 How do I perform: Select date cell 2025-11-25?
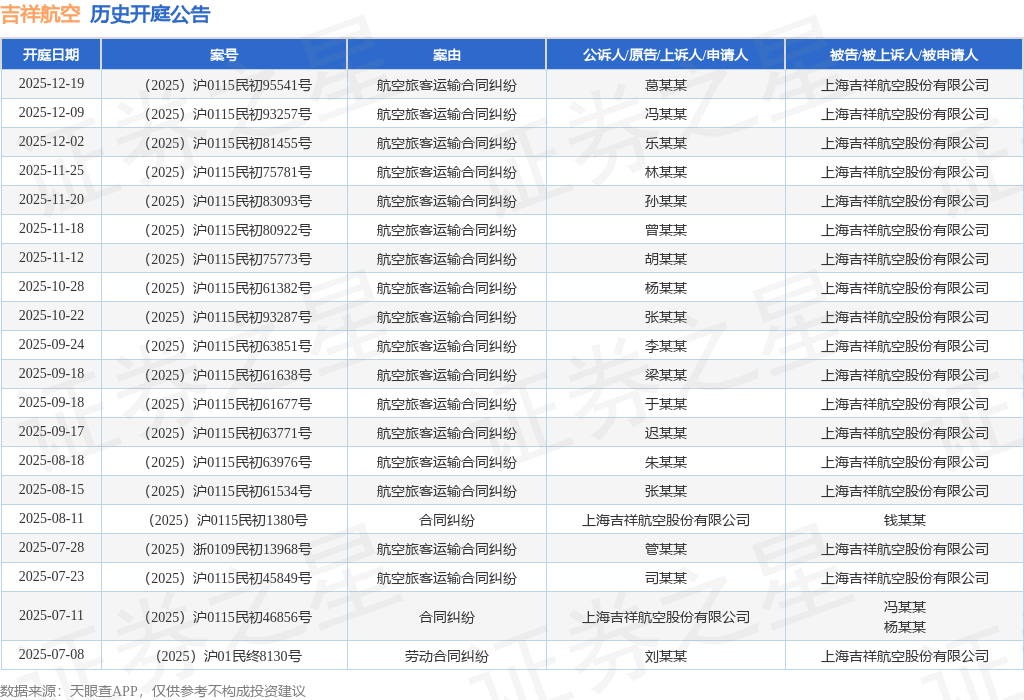pyautogui.click(x=51, y=170)
